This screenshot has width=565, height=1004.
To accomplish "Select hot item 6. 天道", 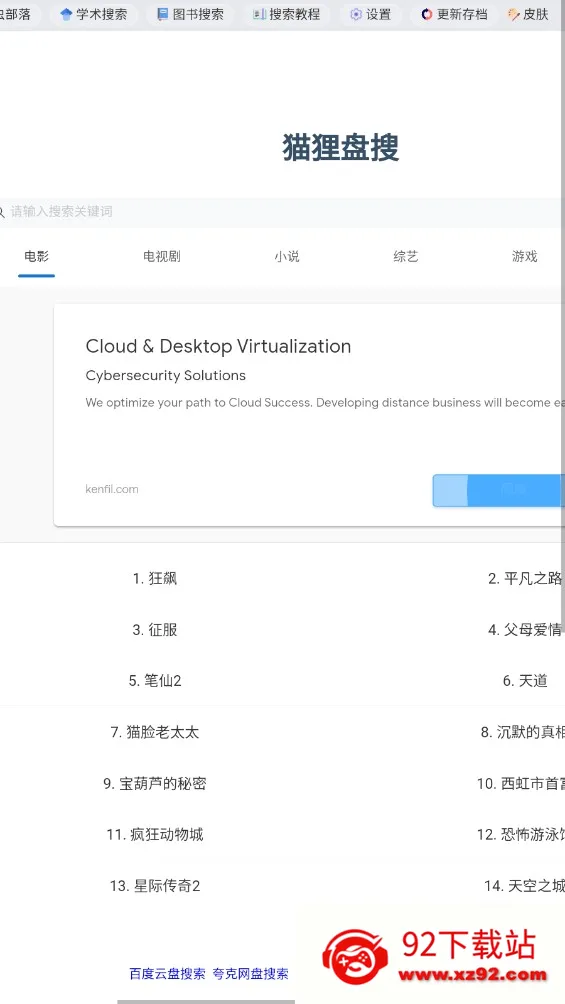I will [x=525, y=681].
